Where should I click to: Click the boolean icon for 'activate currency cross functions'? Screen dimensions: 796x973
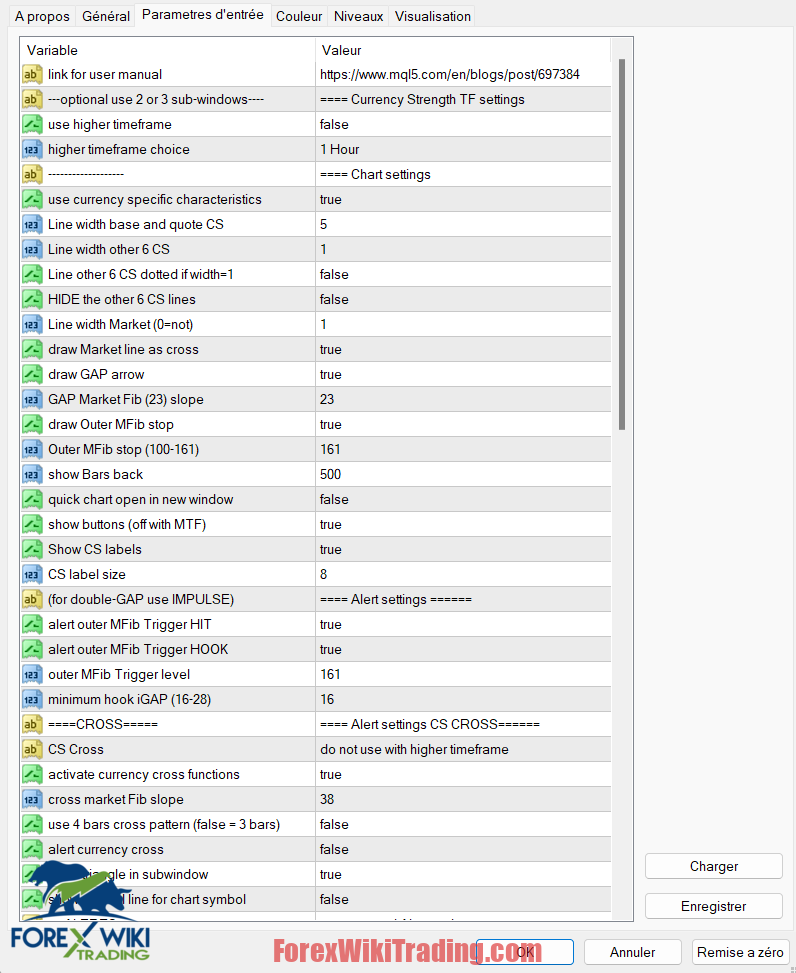[32, 774]
